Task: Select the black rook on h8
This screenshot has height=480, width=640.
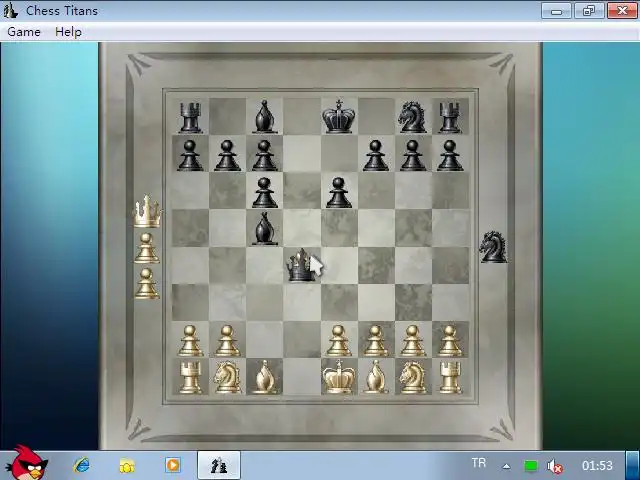Action: (449, 118)
